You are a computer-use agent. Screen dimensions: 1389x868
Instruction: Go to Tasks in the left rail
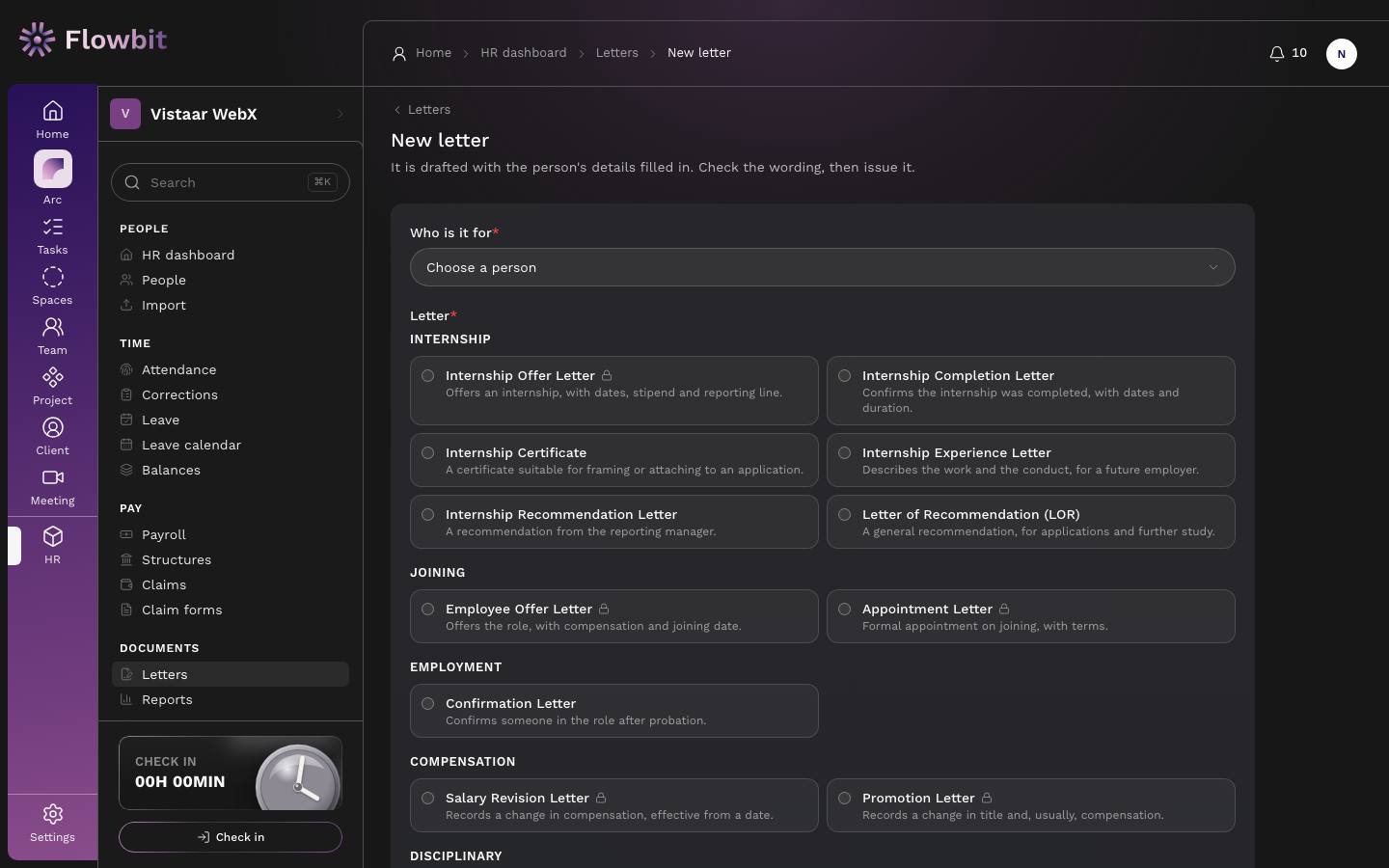[53, 236]
